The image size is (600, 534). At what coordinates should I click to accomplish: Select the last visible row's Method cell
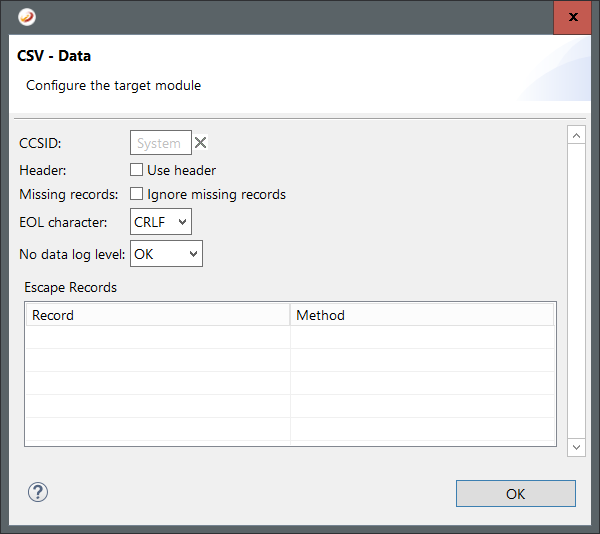point(422,430)
